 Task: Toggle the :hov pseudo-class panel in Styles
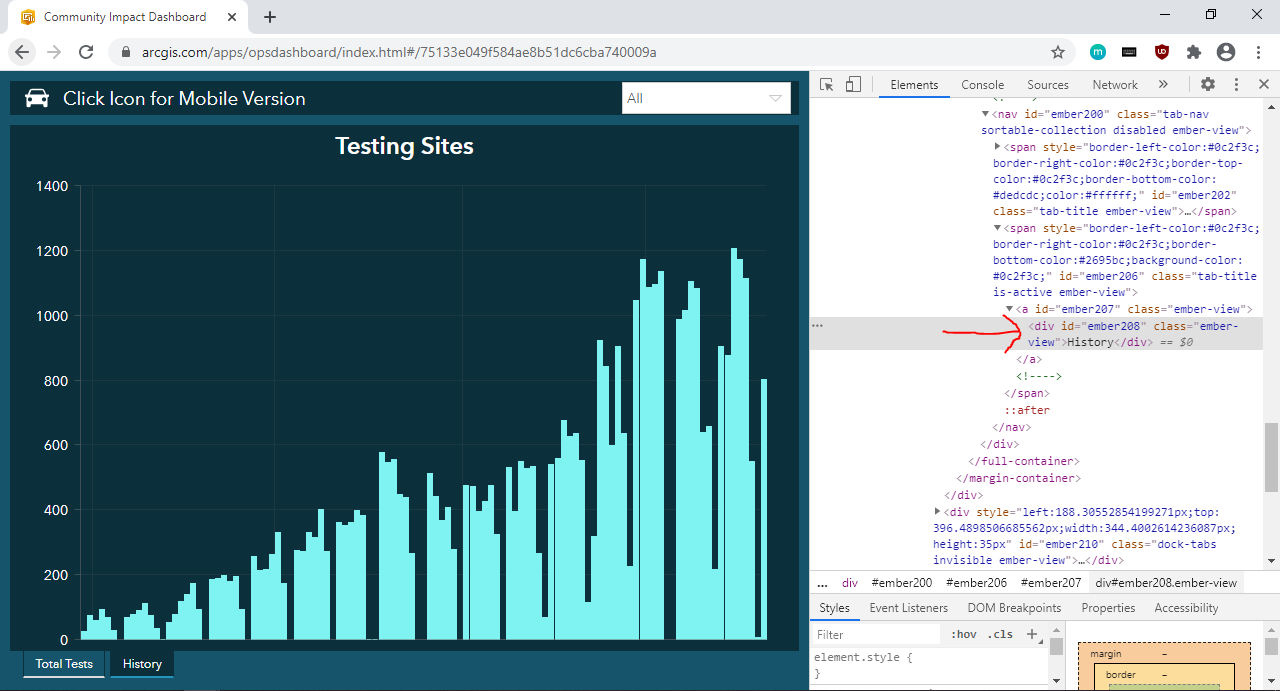pyautogui.click(x=963, y=633)
